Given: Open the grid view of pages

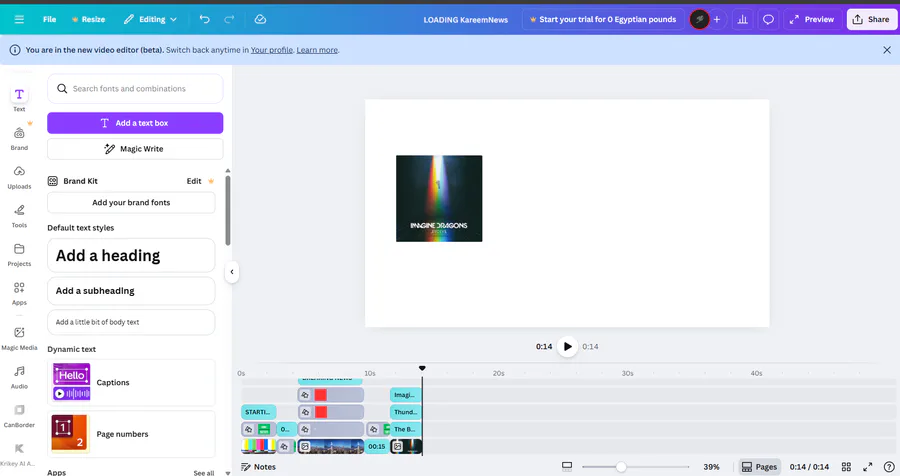Looking at the screenshot, I should (846, 467).
